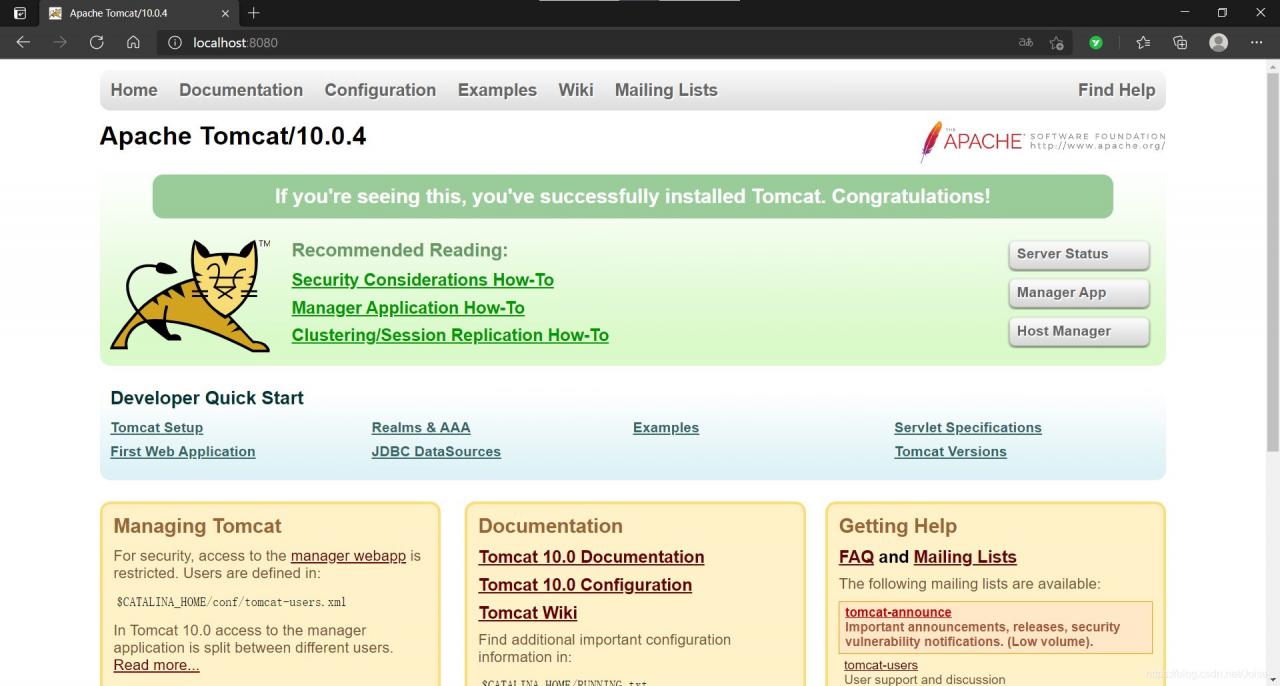
Task: Click the Developer Quick Start heading
Action: (207, 398)
